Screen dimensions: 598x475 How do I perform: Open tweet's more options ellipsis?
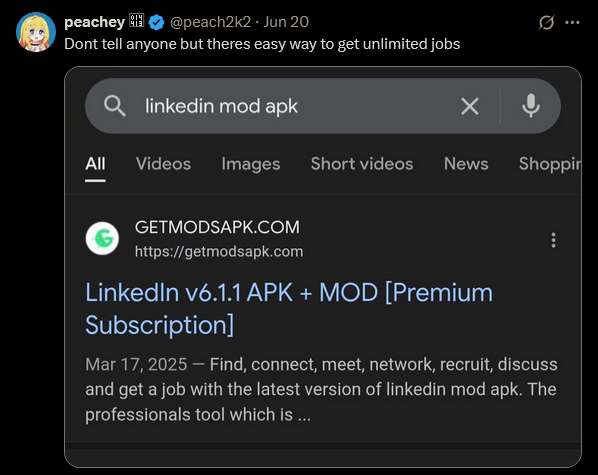[572, 23]
